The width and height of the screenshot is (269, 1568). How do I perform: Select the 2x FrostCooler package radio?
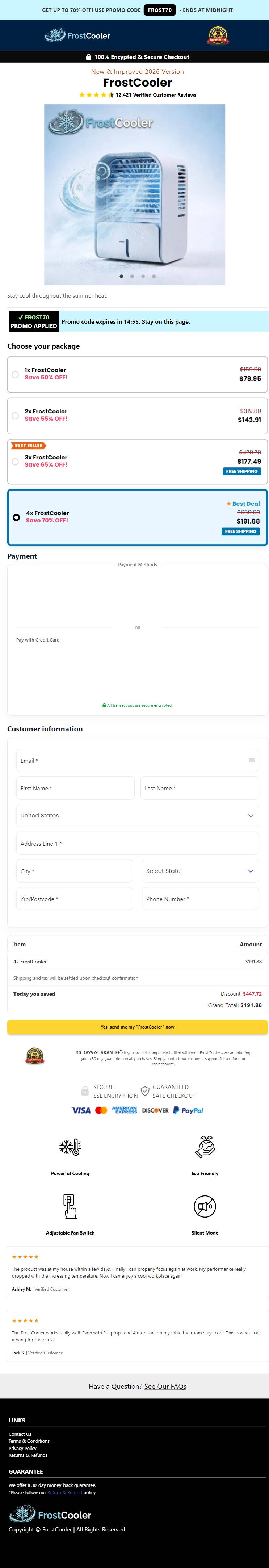[x=15, y=416]
